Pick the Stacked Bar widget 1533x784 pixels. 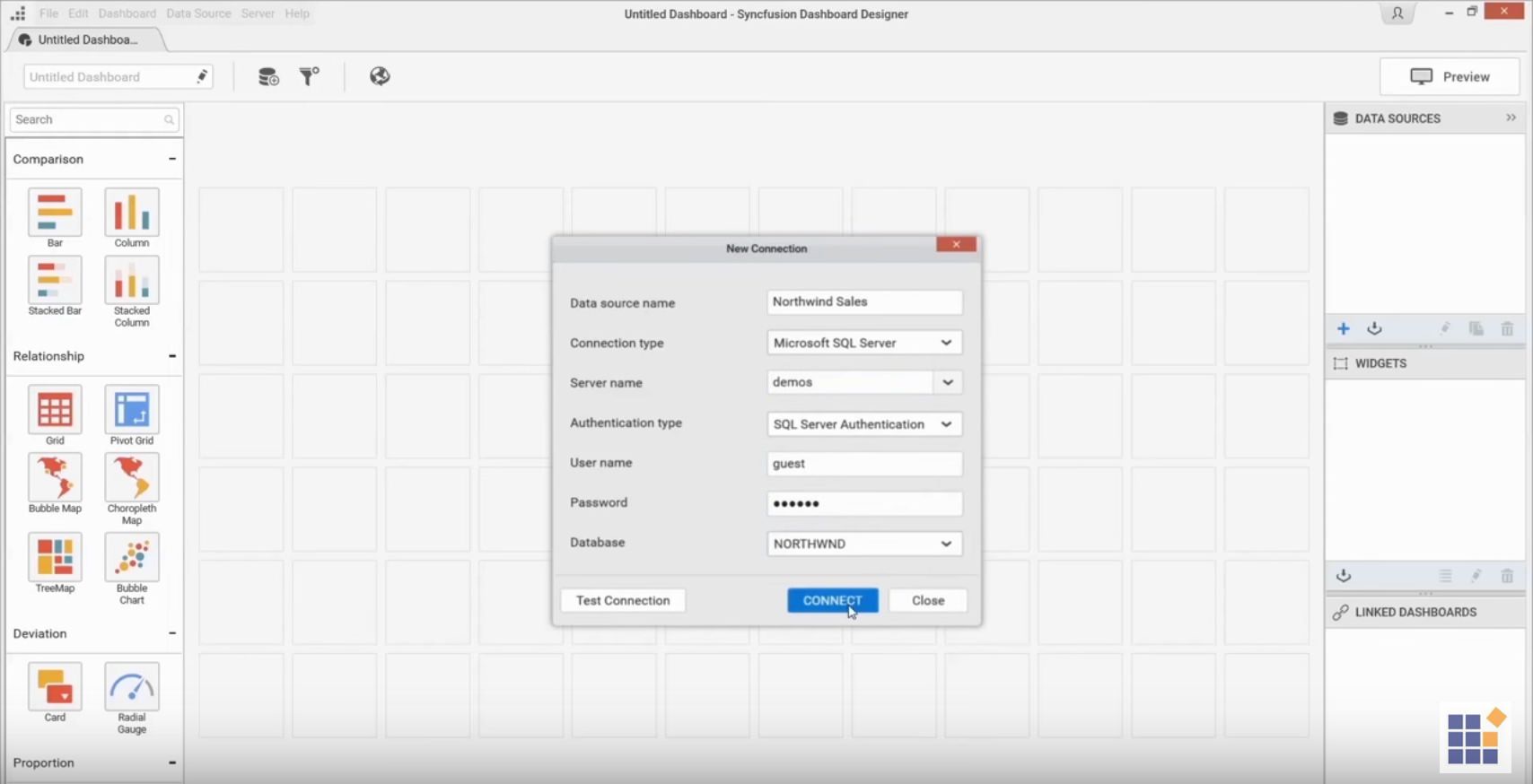coord(55,280)
